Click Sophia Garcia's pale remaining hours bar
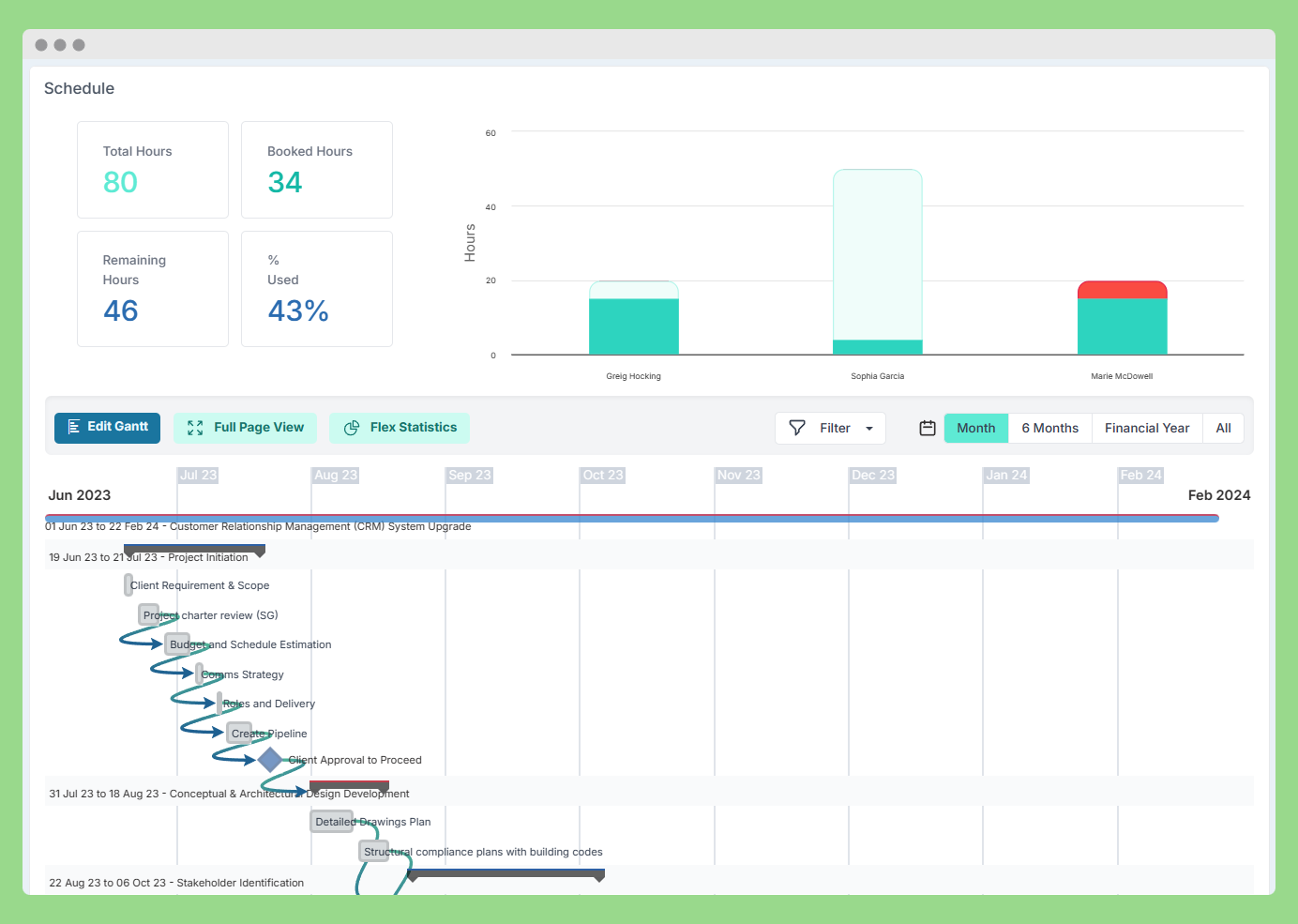Viewport: 1298px width, 924px height. [878, 254]
